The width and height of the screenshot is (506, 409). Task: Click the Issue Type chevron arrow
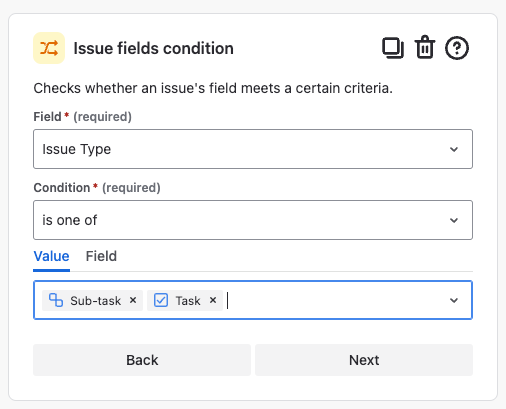tap(454, 149)
